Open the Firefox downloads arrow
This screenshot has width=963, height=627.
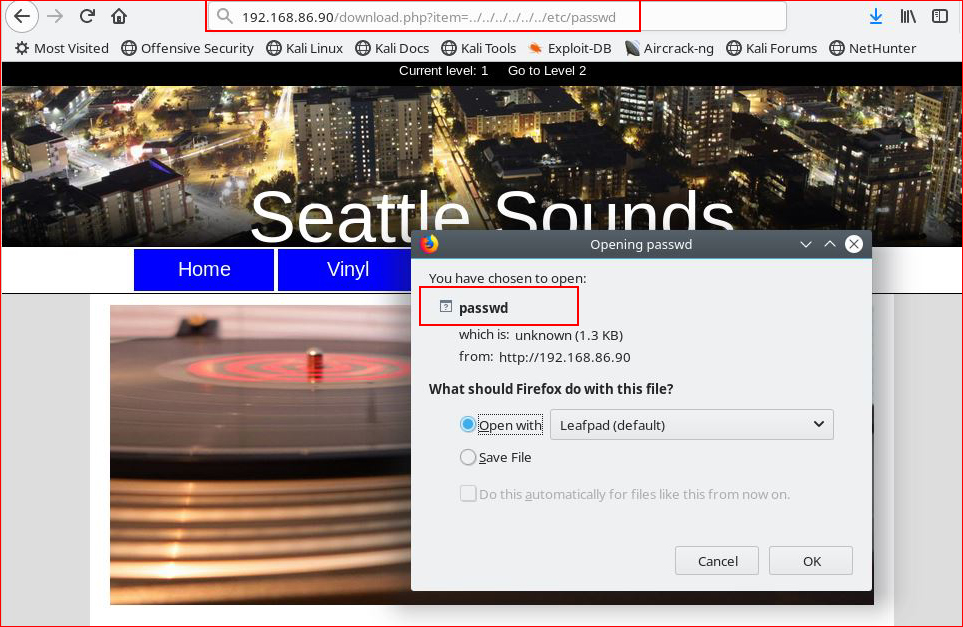[x=876, y=17]
